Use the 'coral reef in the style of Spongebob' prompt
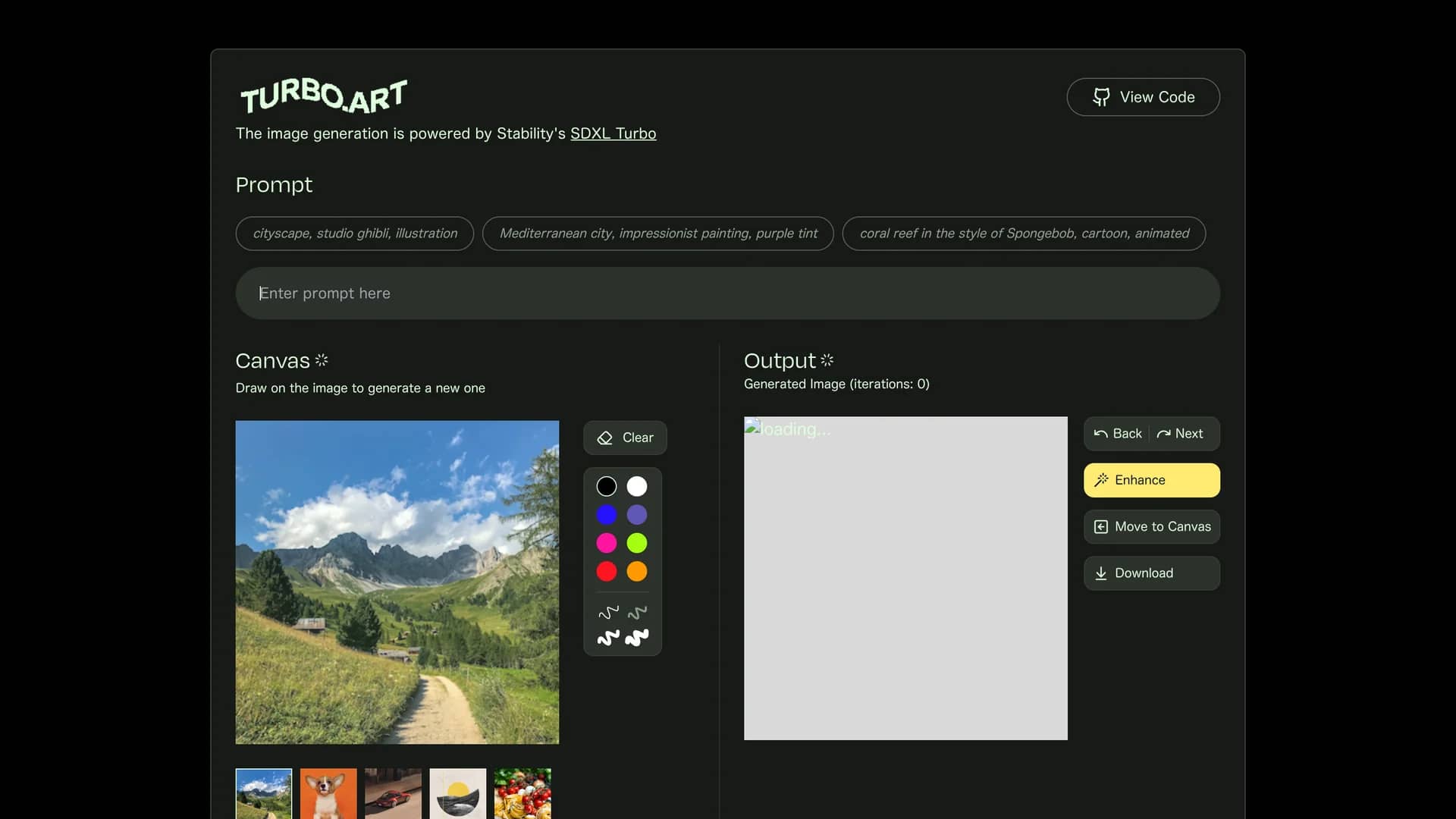 (1024, 234)
